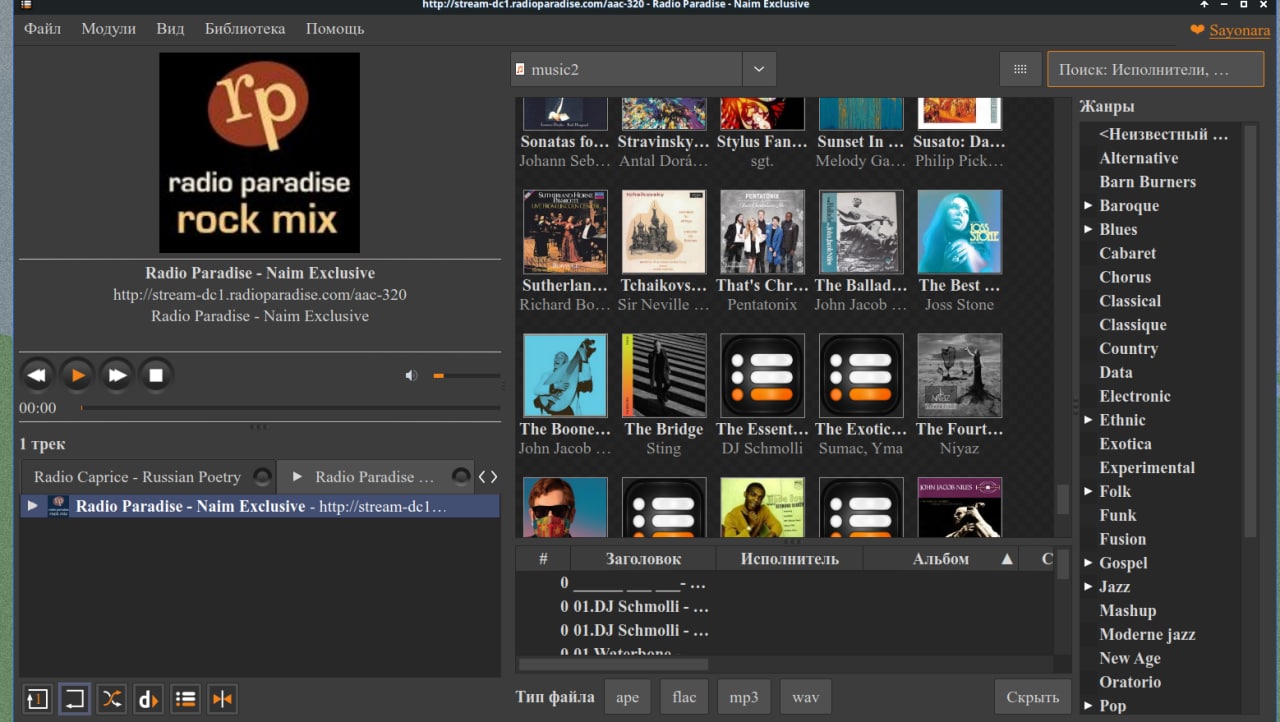Screen dimensions: 1280x722
Task: Toggle the mp3 file type filter
Action: coord(744,697)
